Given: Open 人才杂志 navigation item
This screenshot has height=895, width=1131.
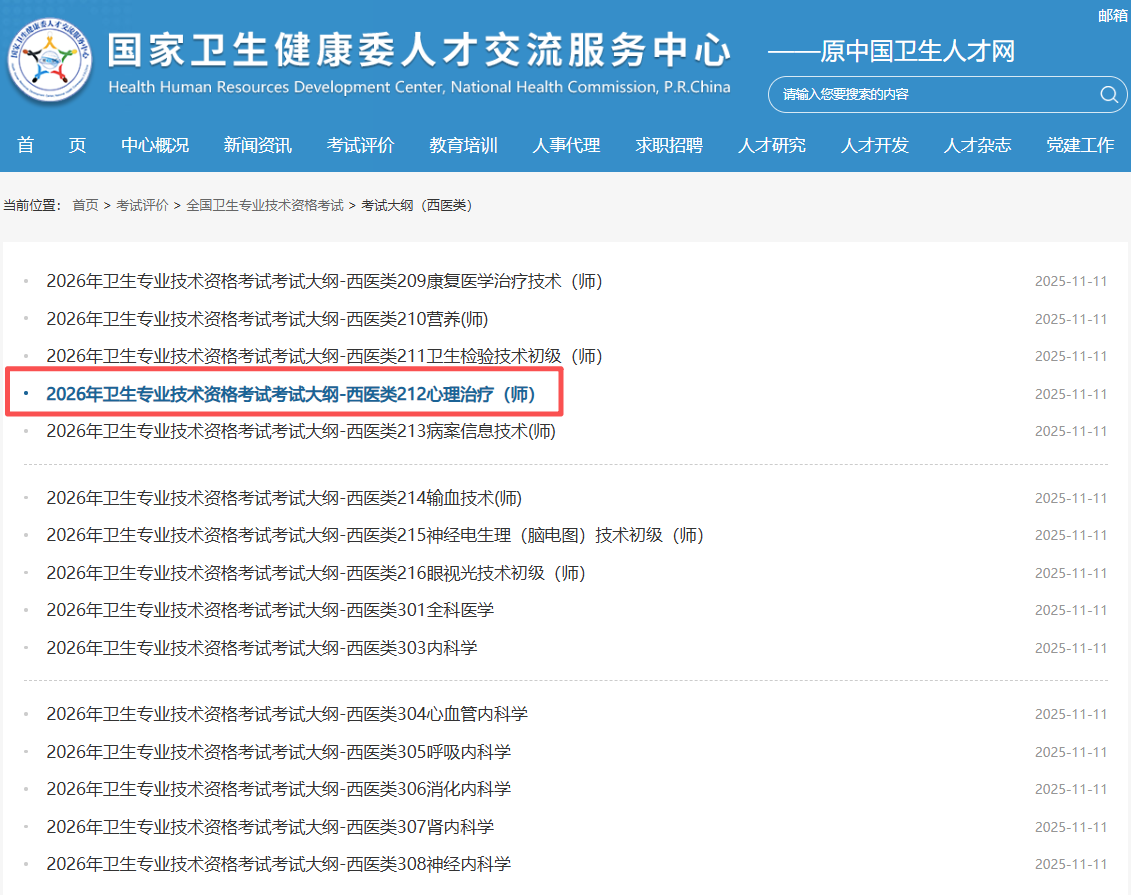Looking at the screenshot, I should coord(977,145).
